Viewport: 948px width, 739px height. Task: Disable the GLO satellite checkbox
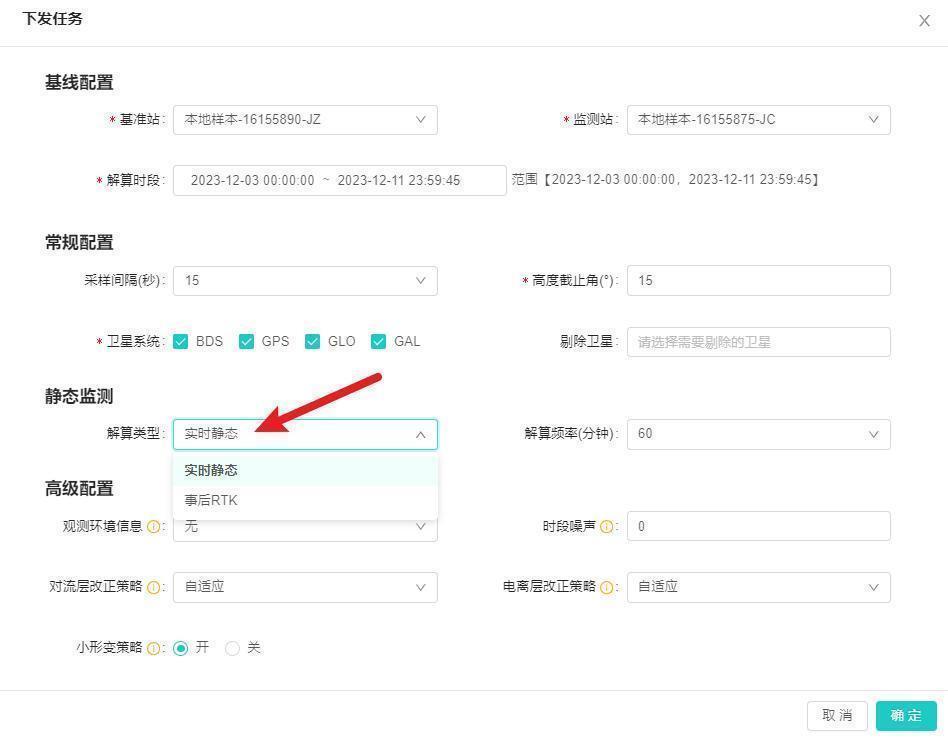tap(313, 341)
